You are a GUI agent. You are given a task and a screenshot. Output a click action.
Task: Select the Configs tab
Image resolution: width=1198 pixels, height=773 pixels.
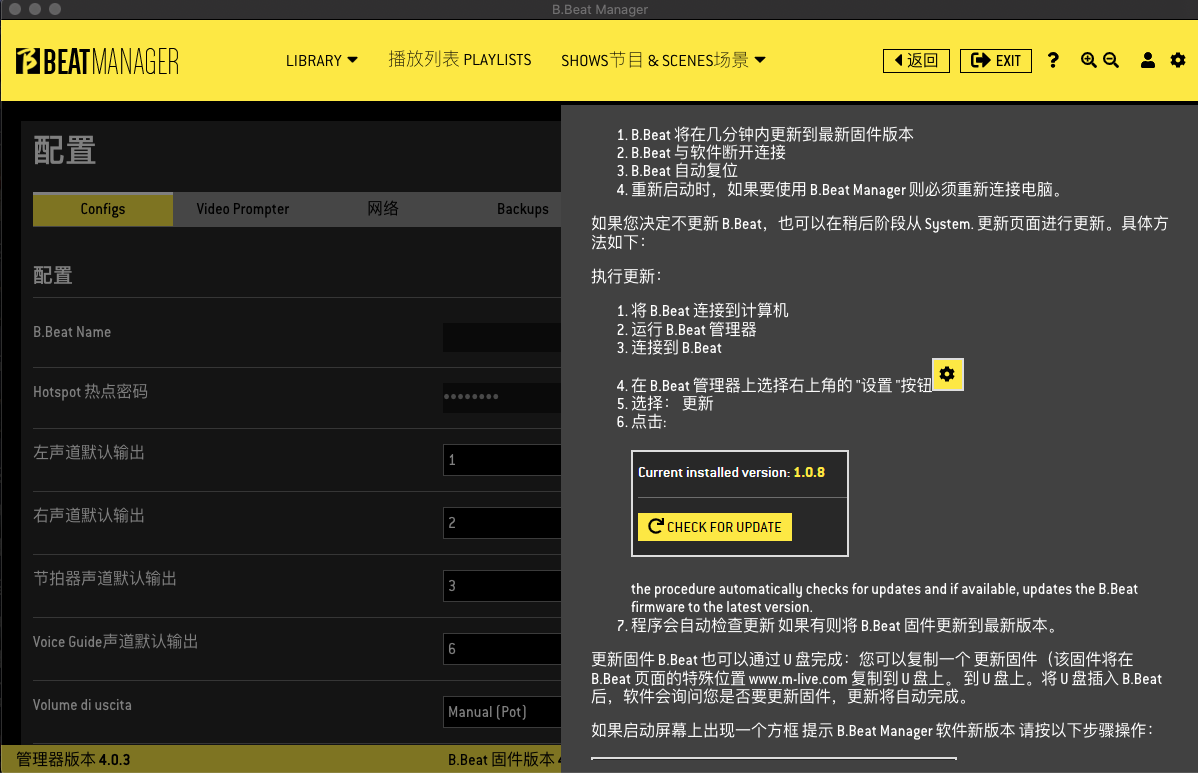coord(102,209)
